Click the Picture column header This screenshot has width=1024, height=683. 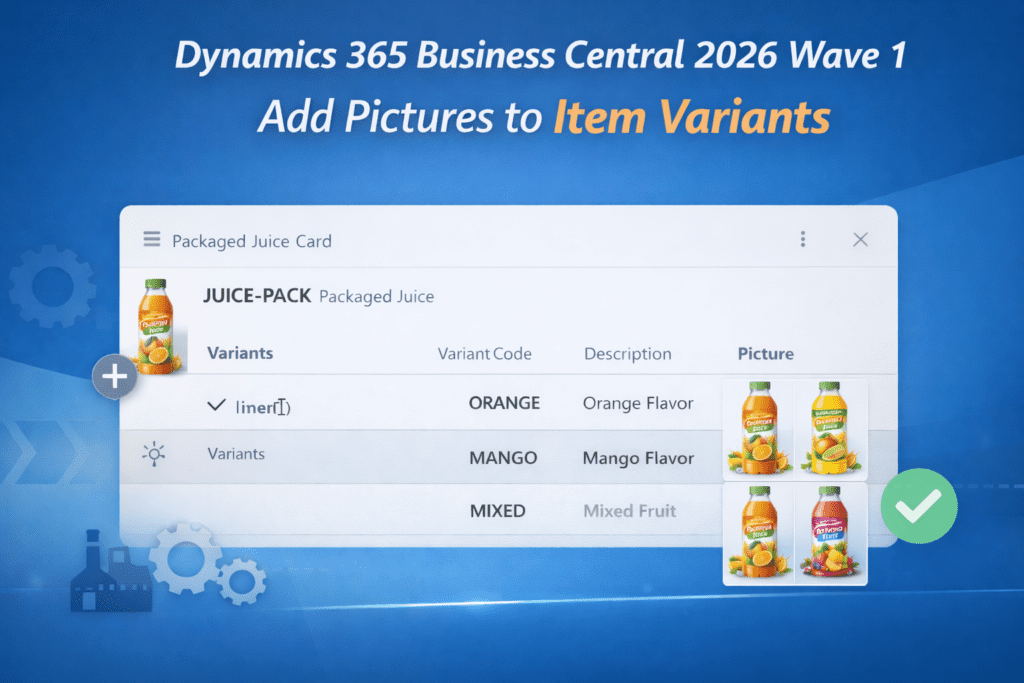pos(765,353)
